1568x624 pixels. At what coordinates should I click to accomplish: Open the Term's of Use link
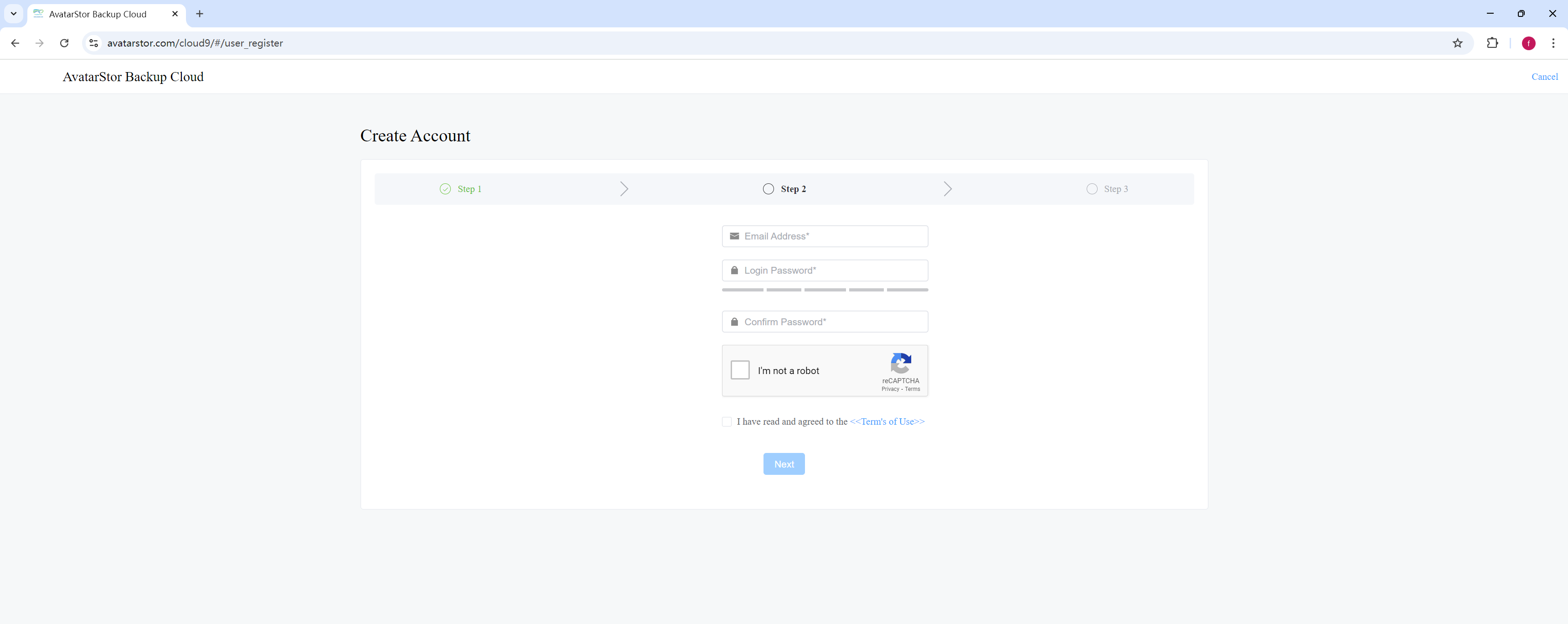(887, 421)
